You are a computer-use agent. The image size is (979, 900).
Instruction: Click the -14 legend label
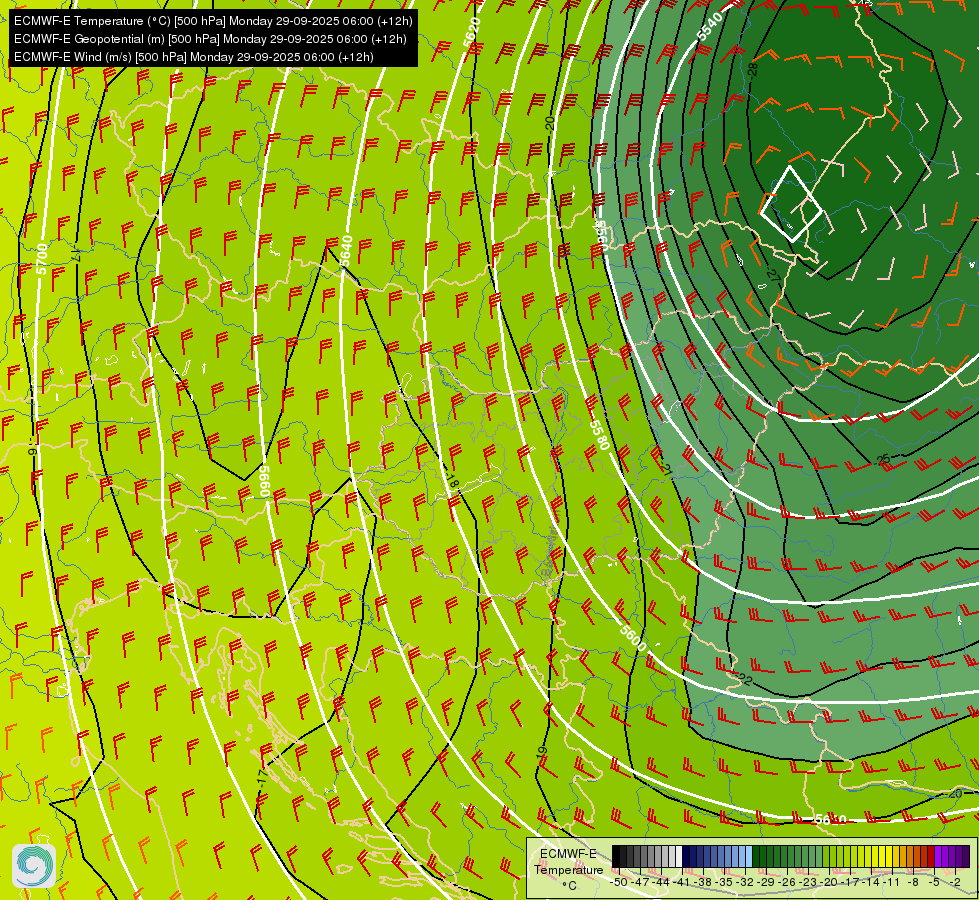pyautogui.click(x=870, y=883)
